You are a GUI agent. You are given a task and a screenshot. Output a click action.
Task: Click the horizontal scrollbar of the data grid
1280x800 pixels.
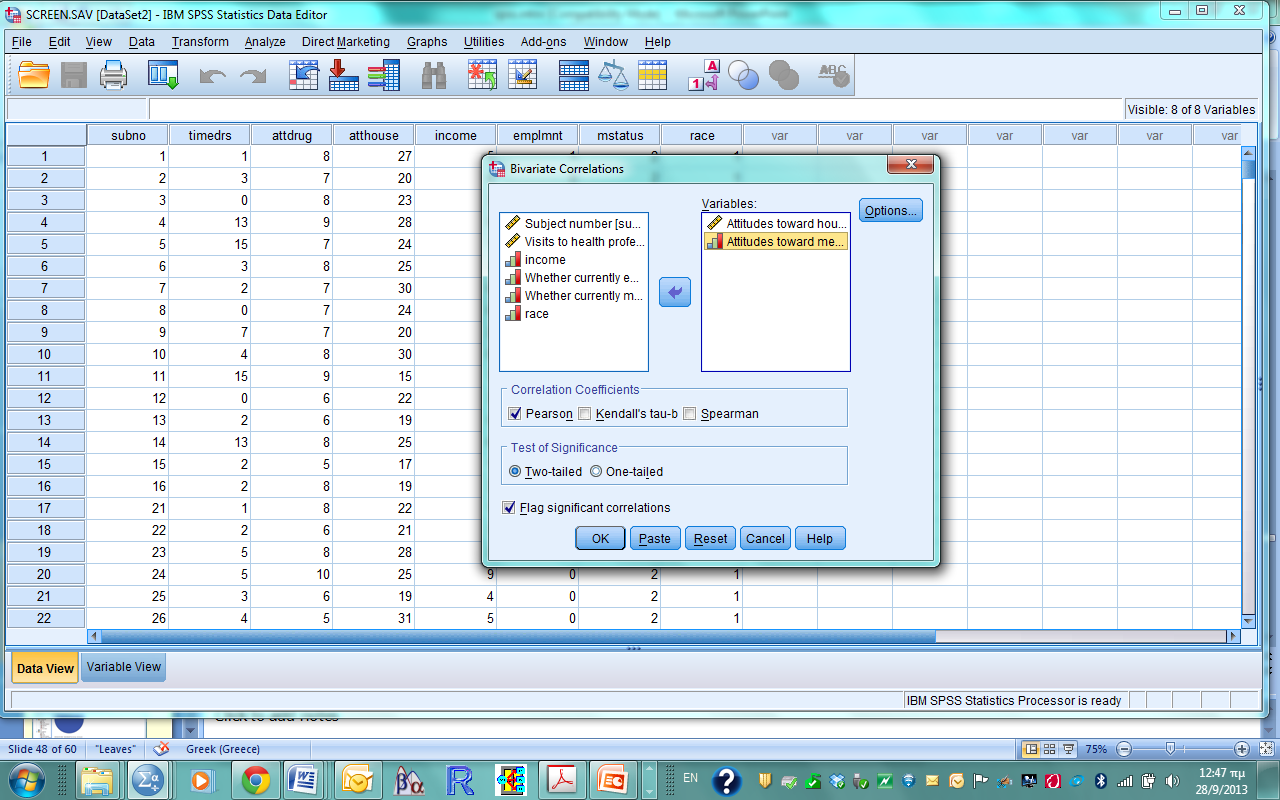click(520, 636)
